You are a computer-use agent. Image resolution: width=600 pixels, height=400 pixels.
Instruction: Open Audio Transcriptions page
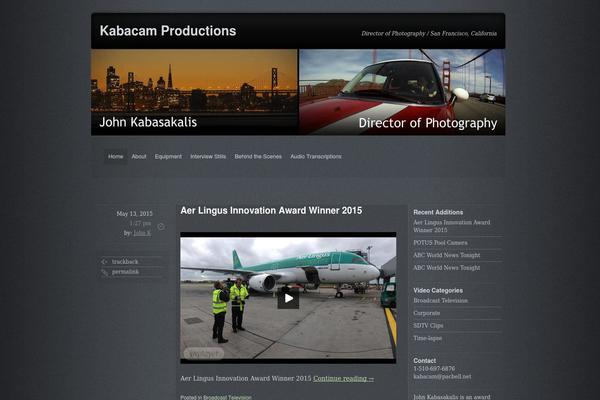[x=316, y=157]
